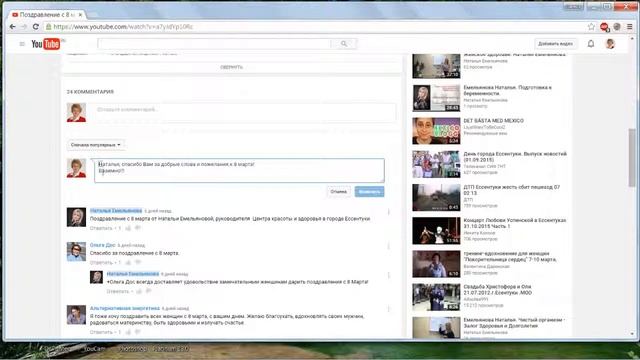Go back with the browser back arrow
The height and width of the screenshot is (360, 640).
click(x=13, y=27)
